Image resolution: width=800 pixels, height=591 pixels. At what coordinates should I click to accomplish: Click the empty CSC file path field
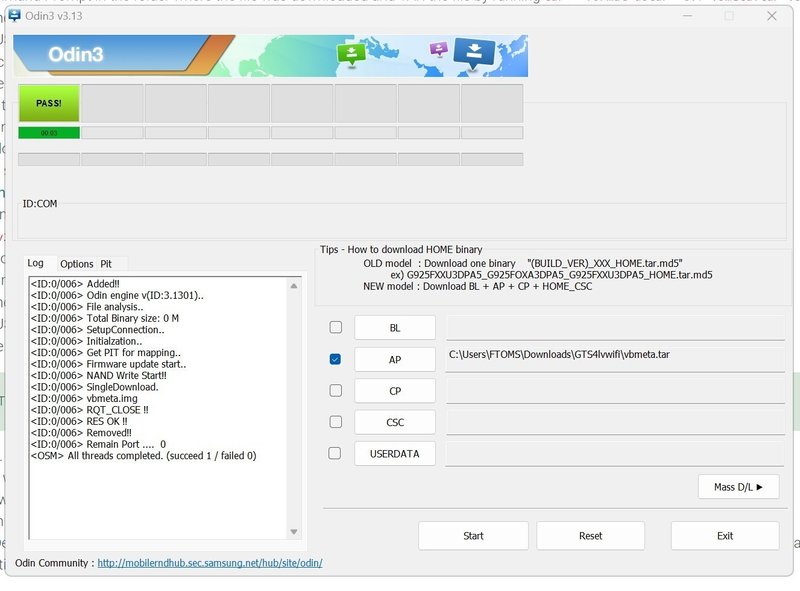click(x=615, y=422)
